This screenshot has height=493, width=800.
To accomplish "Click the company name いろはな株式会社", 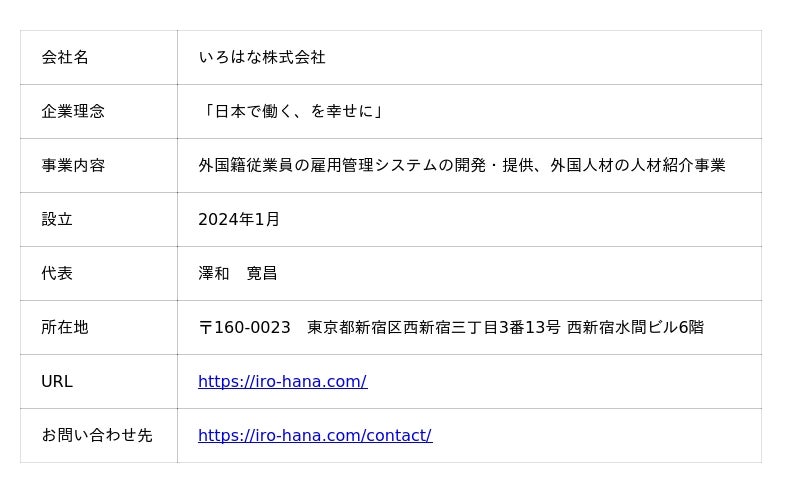I will (262, 58).
